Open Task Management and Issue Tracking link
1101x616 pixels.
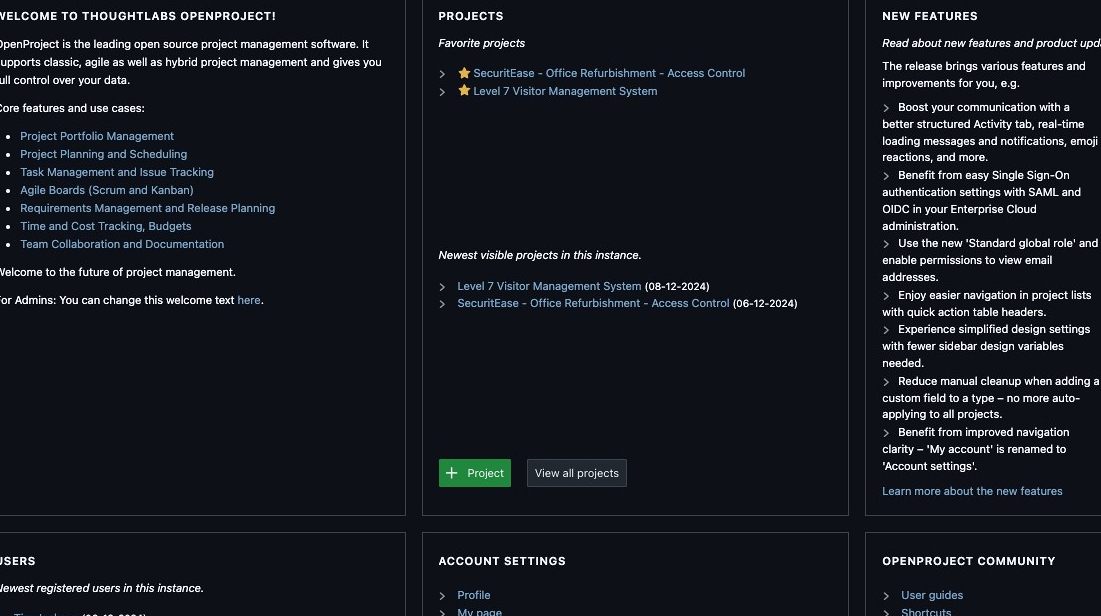[x=117, y=172]
